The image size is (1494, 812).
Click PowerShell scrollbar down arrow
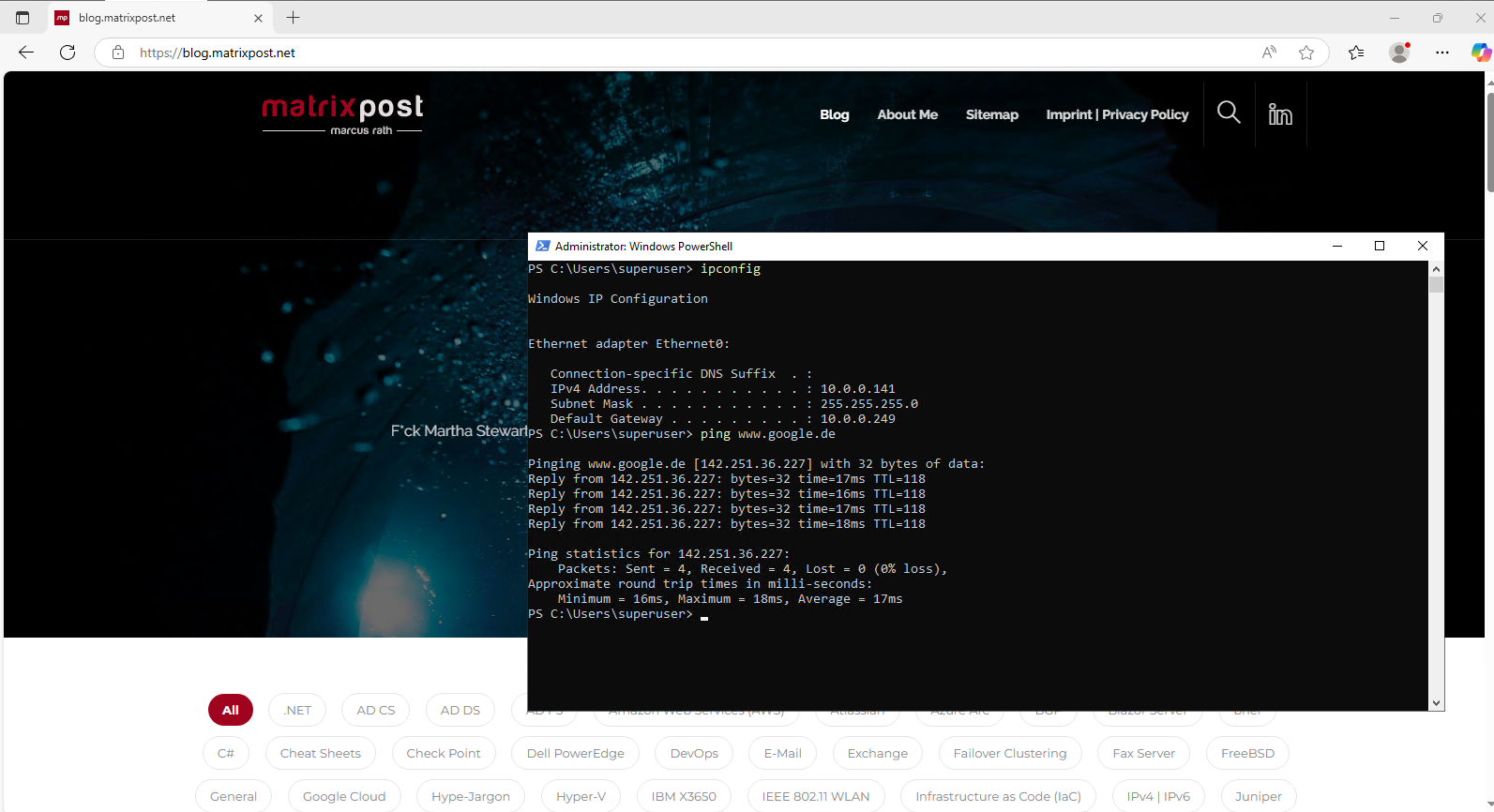pyautogui.click(x=1436, y=703)
